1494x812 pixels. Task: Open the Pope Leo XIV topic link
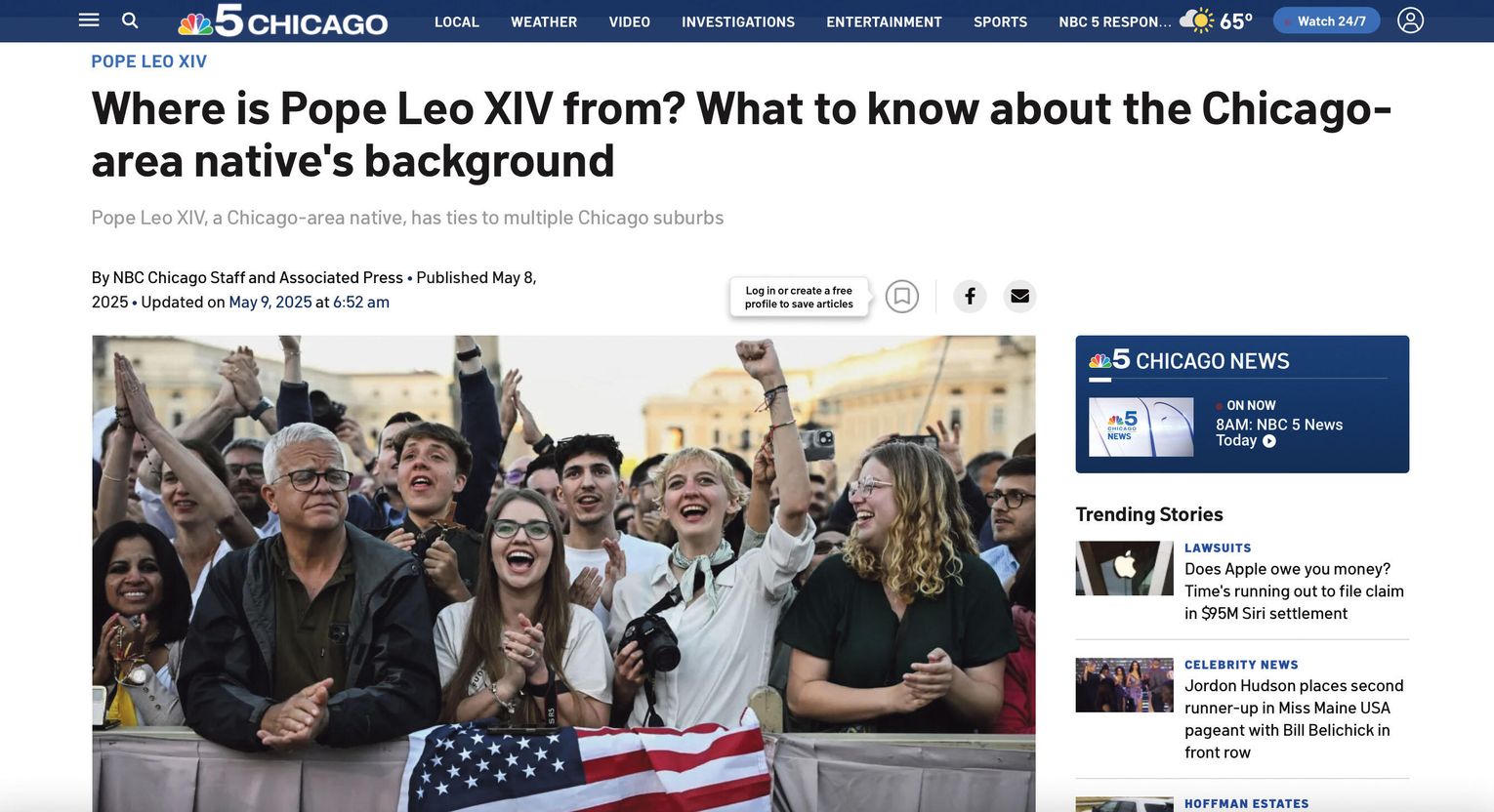click(x=149, y=61)
